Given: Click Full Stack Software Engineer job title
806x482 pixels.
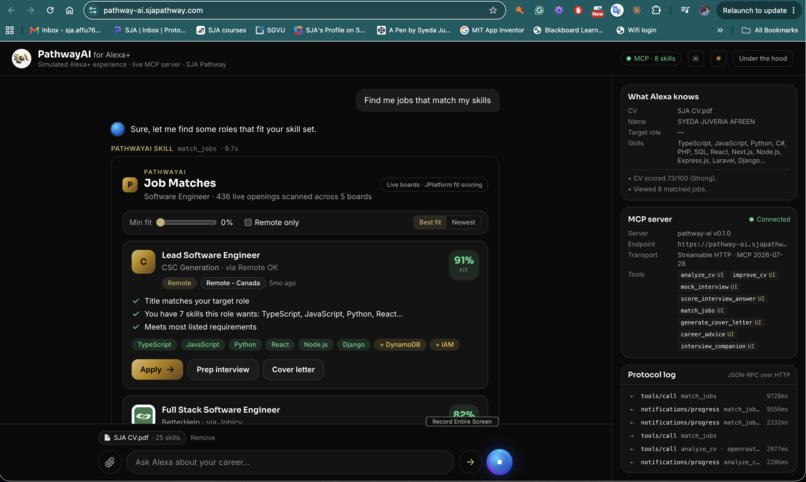Looking at the screenshot, I should [221, 410].
